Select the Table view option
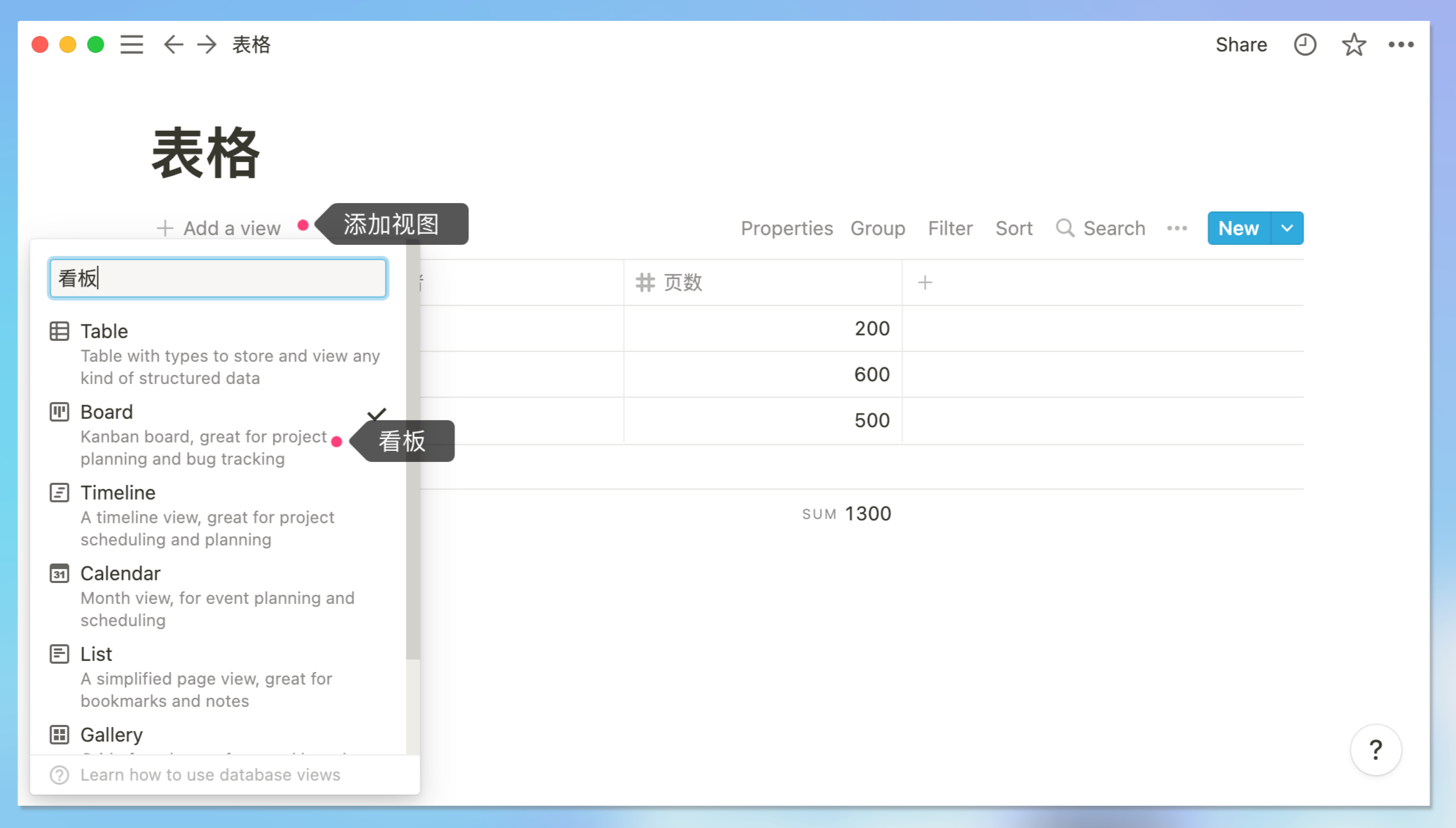Screen dimensions: 1456x828 tap(218, 353)
